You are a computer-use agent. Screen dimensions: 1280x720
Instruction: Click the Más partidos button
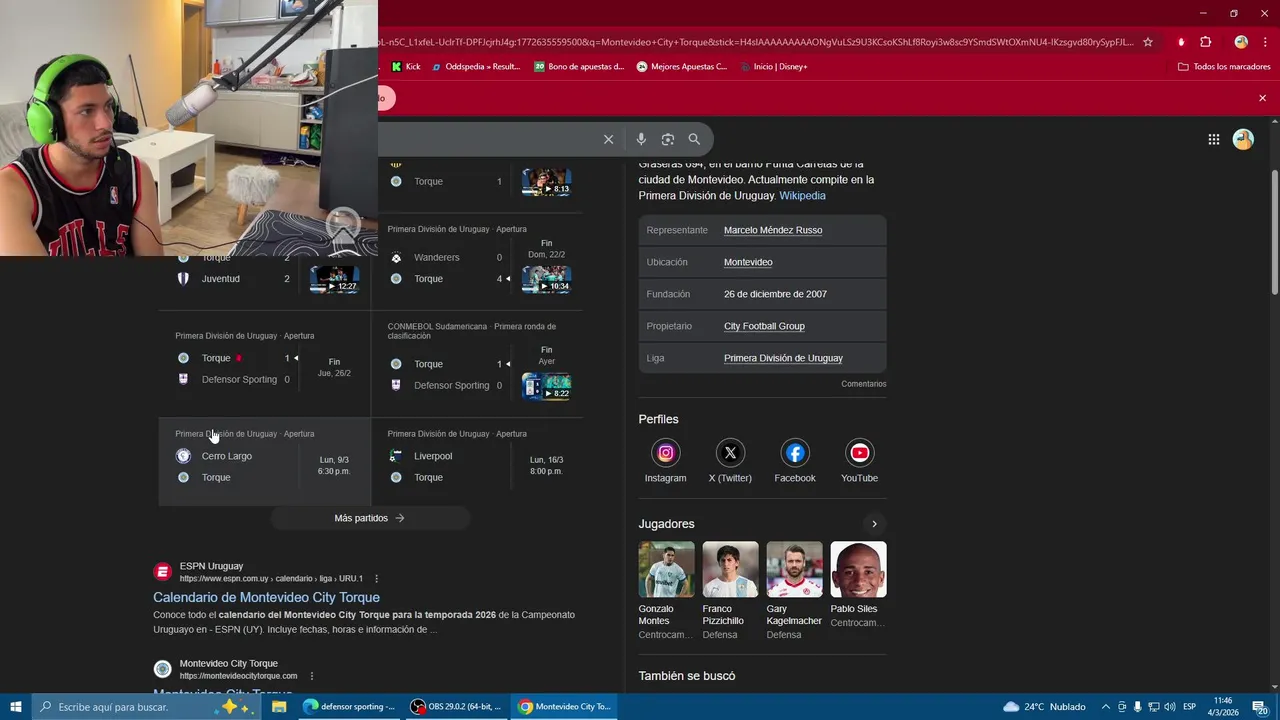[370, 518]
